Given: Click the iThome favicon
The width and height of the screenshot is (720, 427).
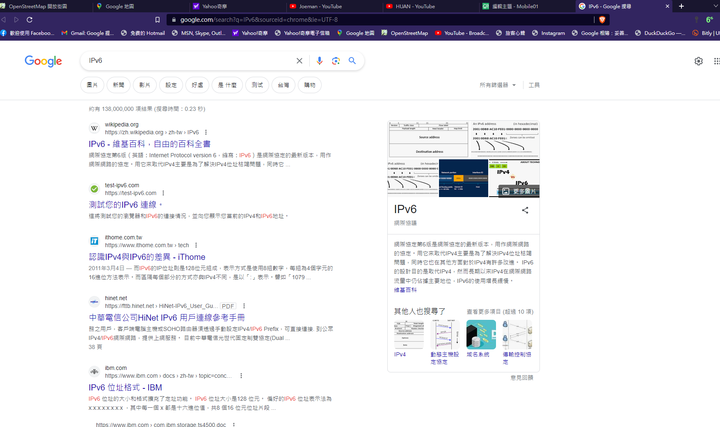Looking at the screenshot, I should [94, 241].
